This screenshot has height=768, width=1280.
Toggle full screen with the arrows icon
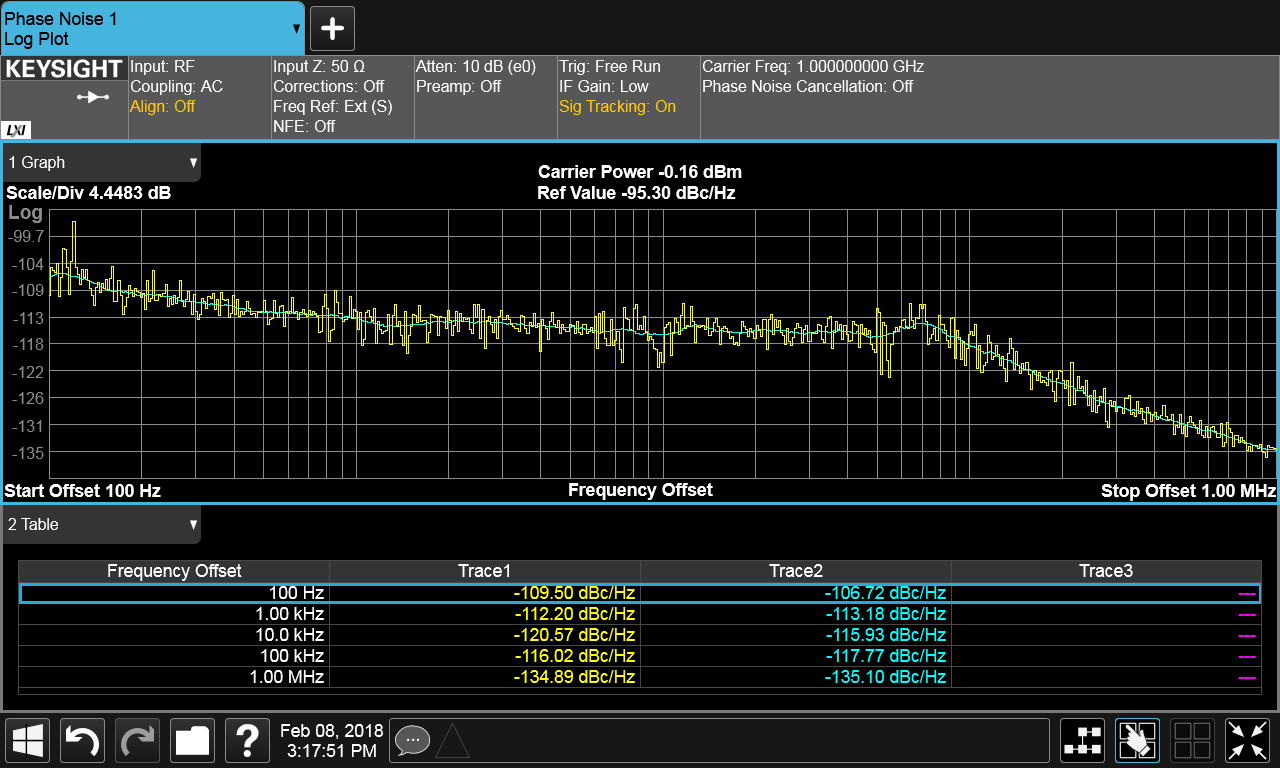click(x=1247, y=740)
